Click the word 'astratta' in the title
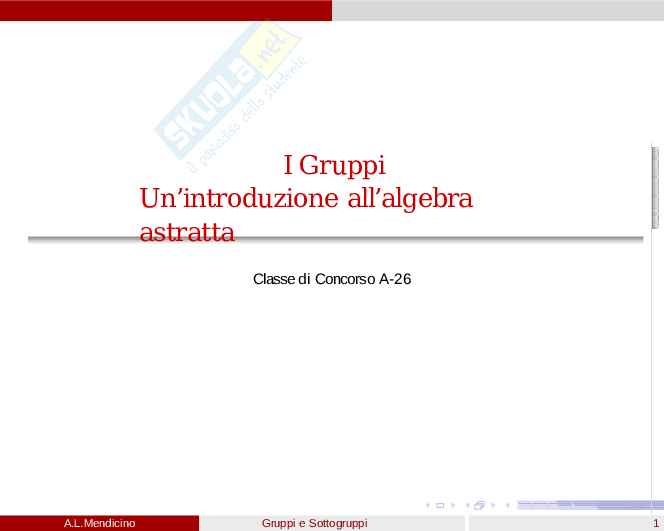 [187, 232]
